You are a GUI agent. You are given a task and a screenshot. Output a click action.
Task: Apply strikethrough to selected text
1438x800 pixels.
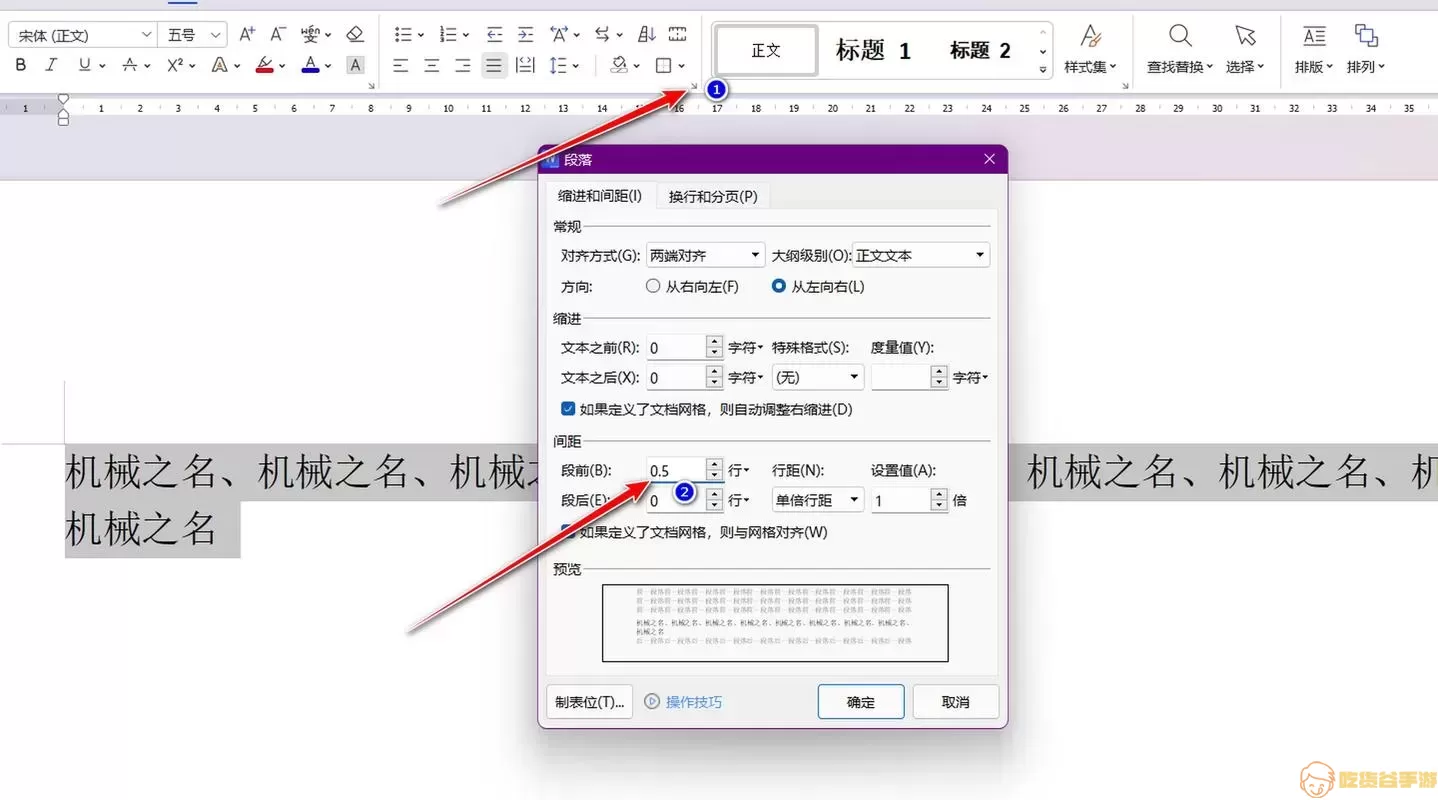click(130, 66)
